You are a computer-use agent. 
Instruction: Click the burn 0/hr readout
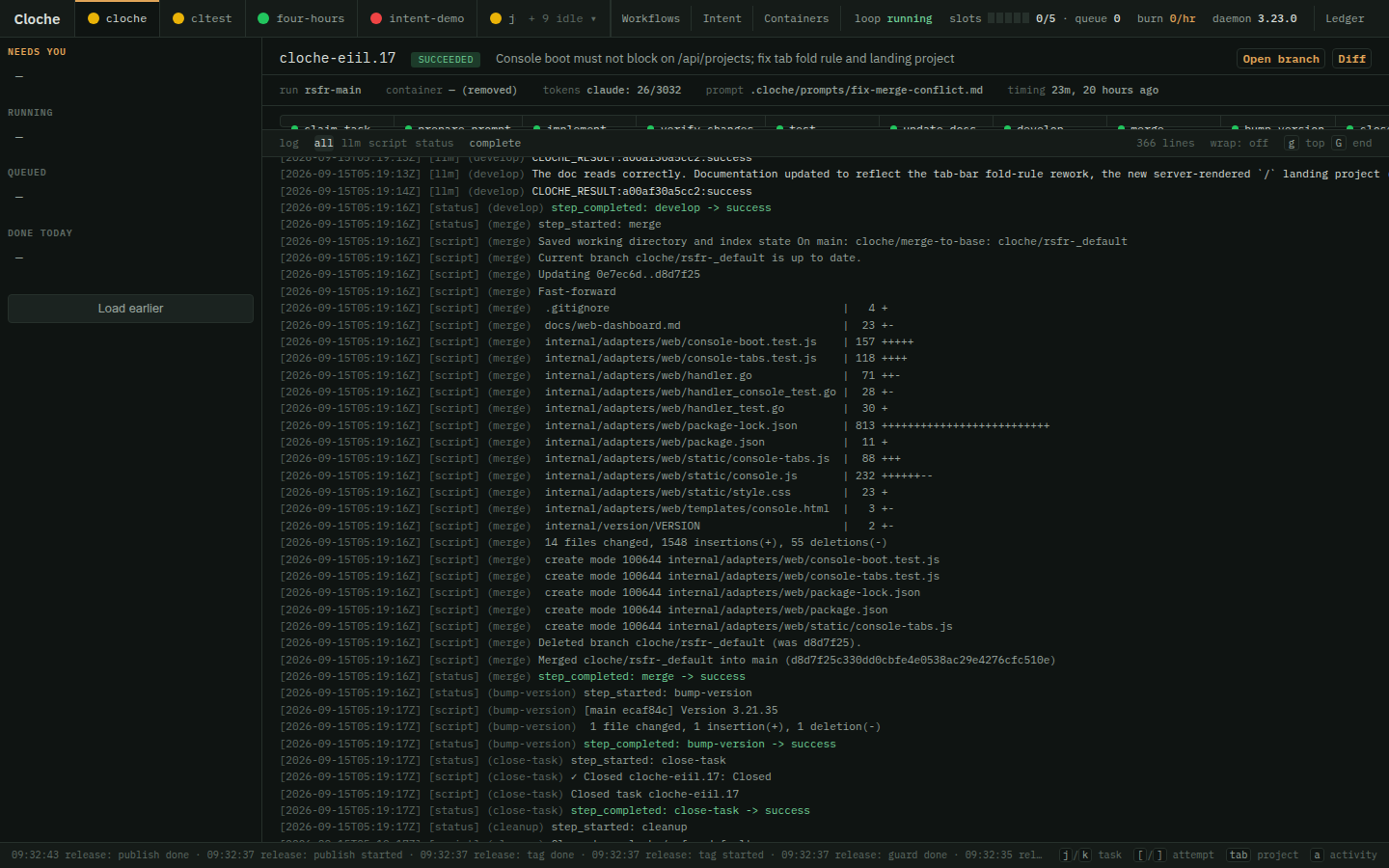point(1166,18)
